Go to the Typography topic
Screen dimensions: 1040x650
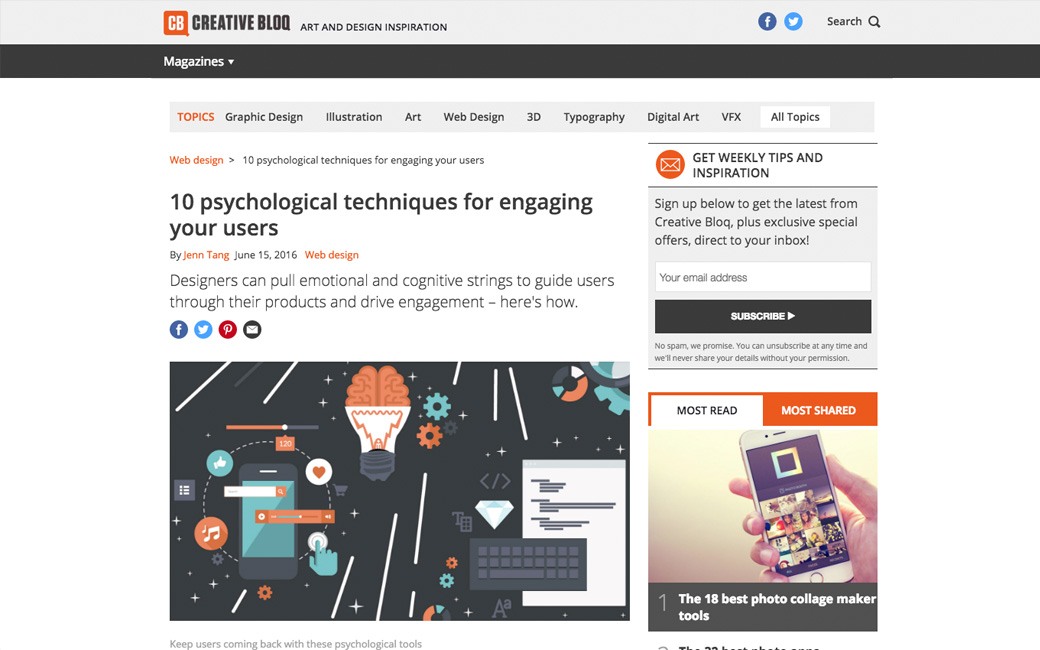pyautogui.click(x=594, y=117)
